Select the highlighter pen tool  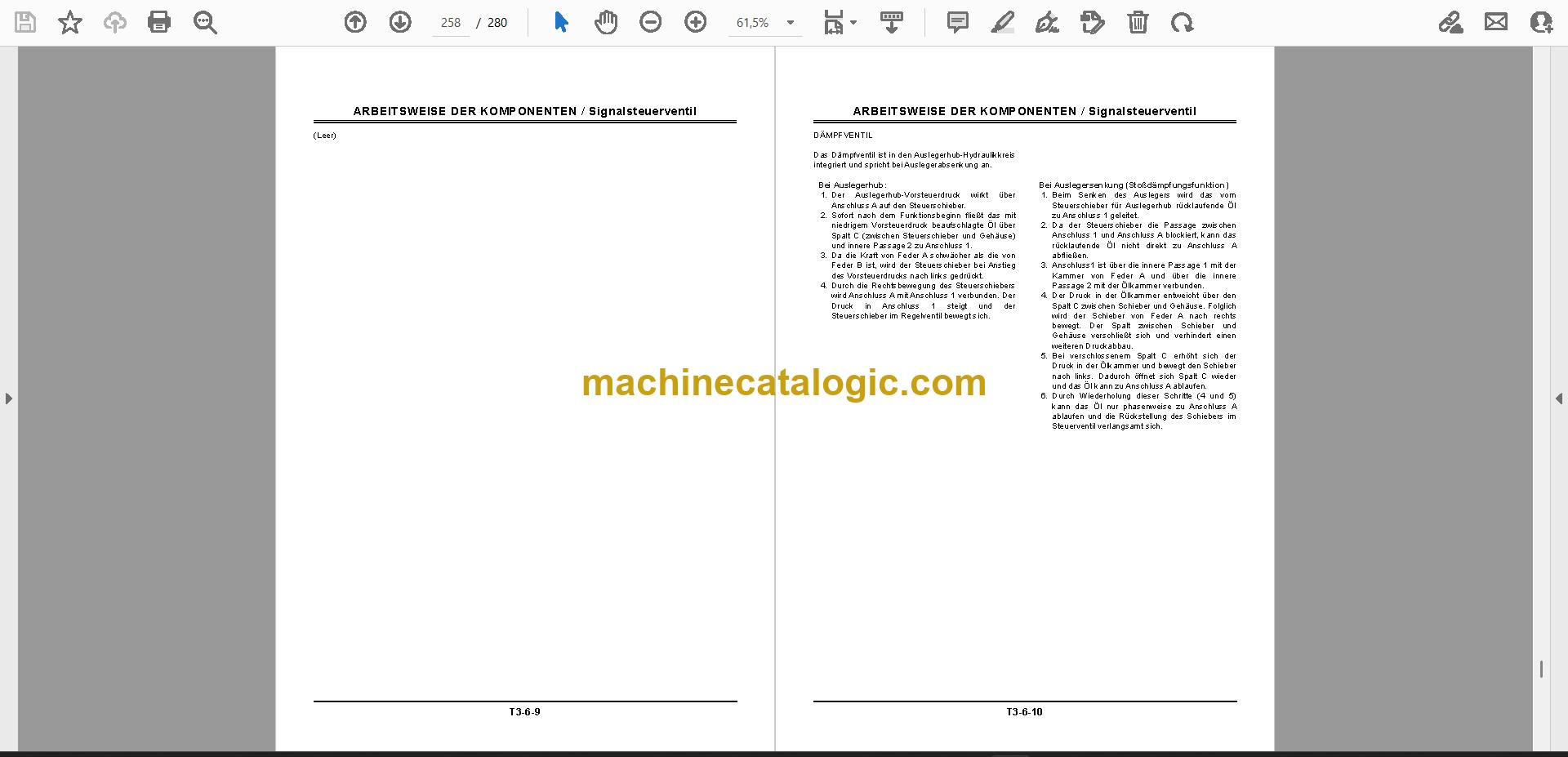(1003, 22)
